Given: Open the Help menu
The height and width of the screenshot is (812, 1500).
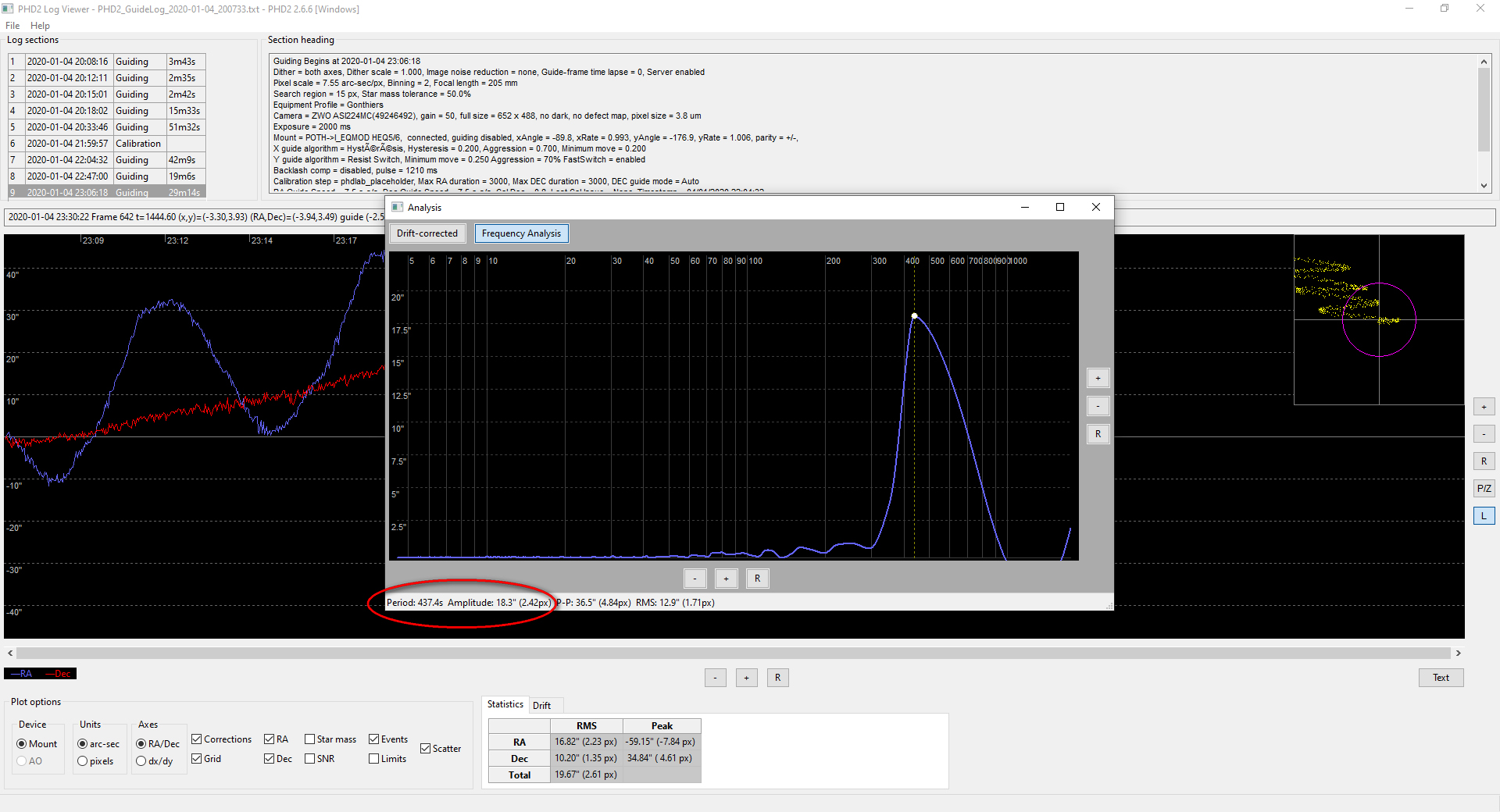Looking at the screenshot, I should click(x=40, y=26).
